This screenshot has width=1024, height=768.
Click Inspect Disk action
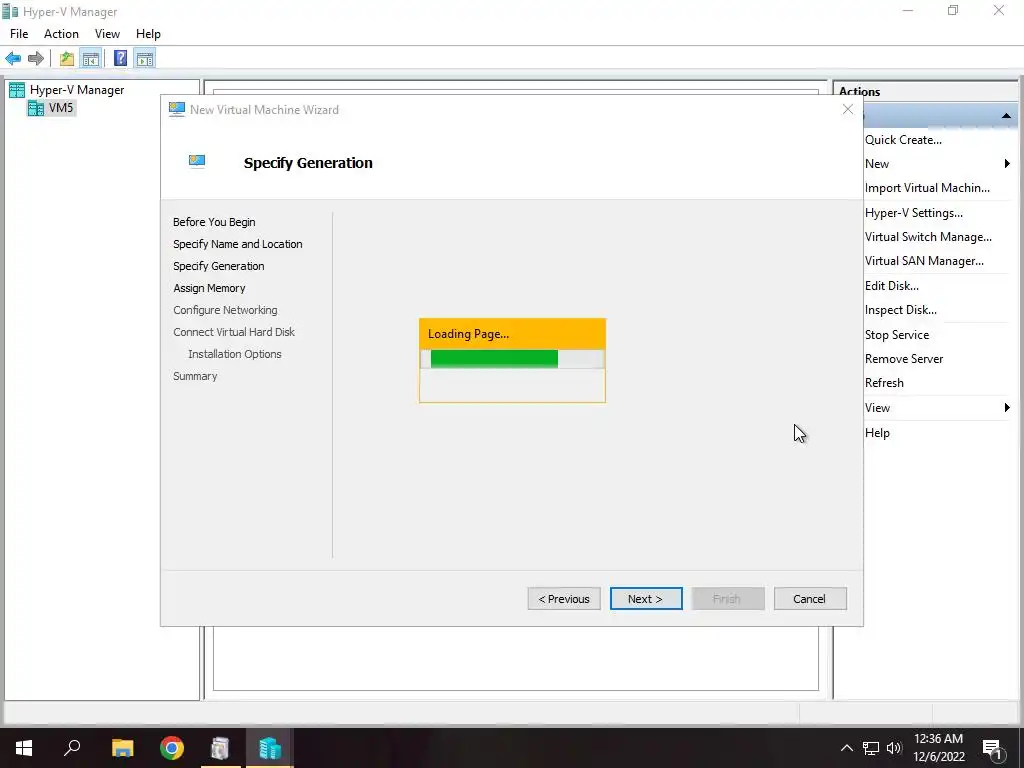(x=901, y=310)
